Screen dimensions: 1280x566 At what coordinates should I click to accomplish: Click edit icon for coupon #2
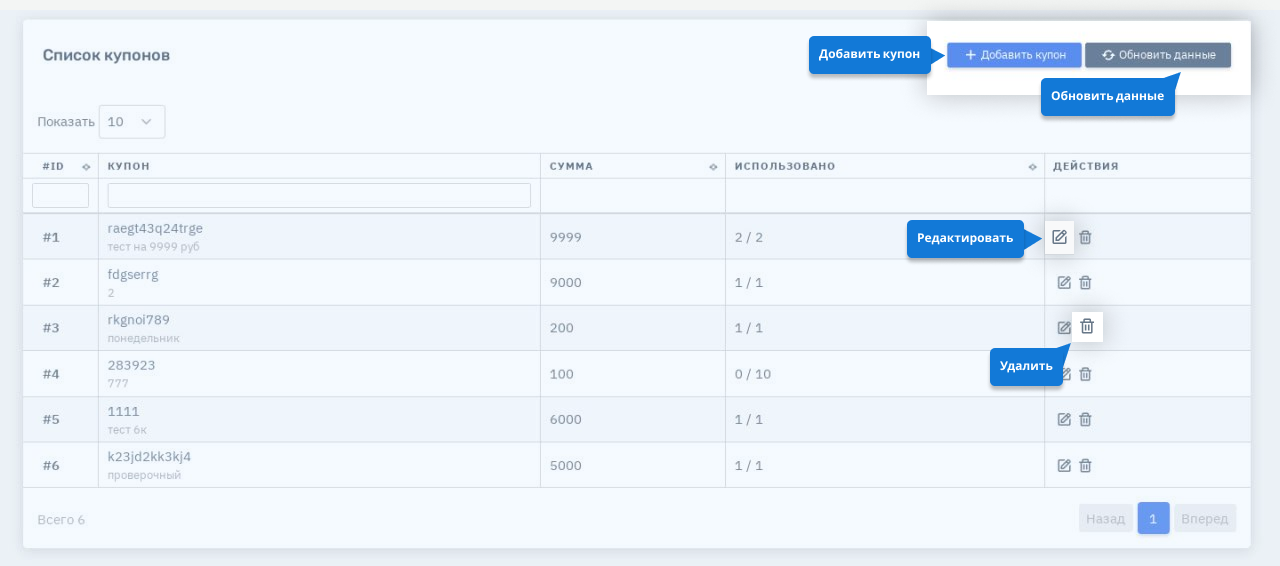pyautogui.click(x=1064, y=283)
